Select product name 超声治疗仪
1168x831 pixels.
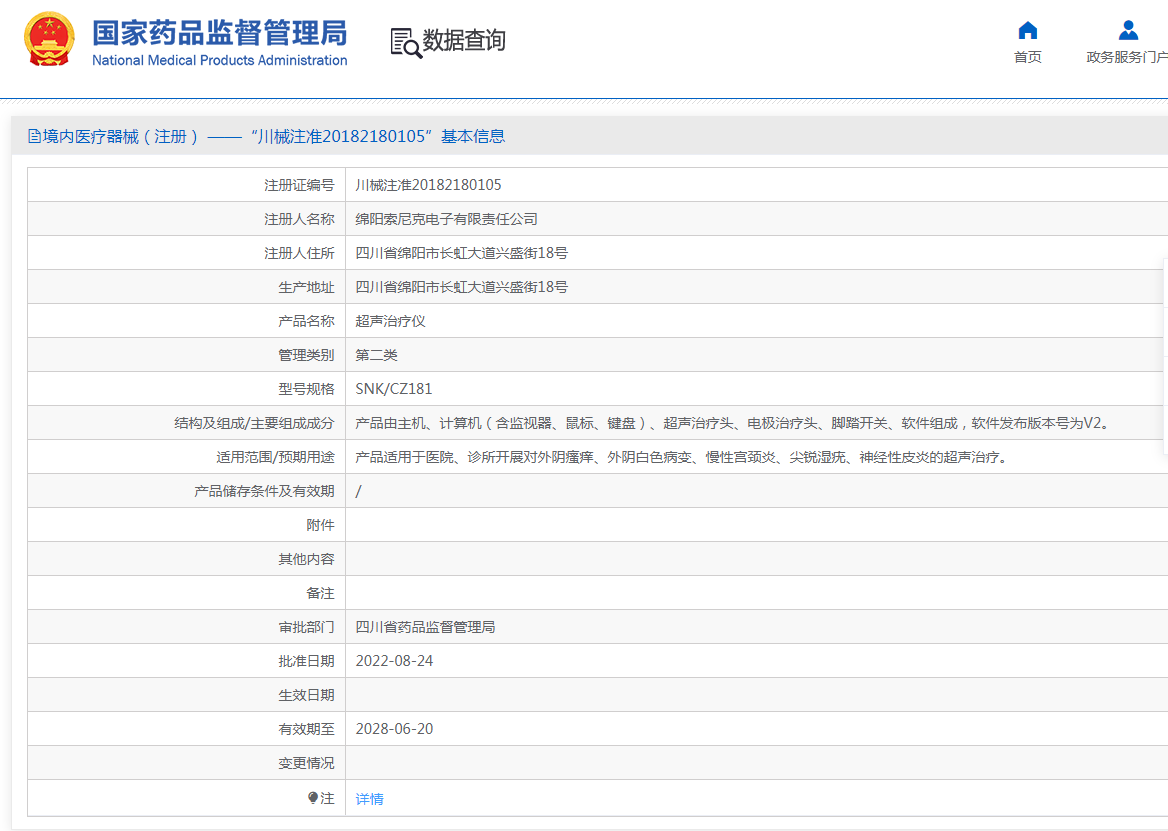[390, 321]
